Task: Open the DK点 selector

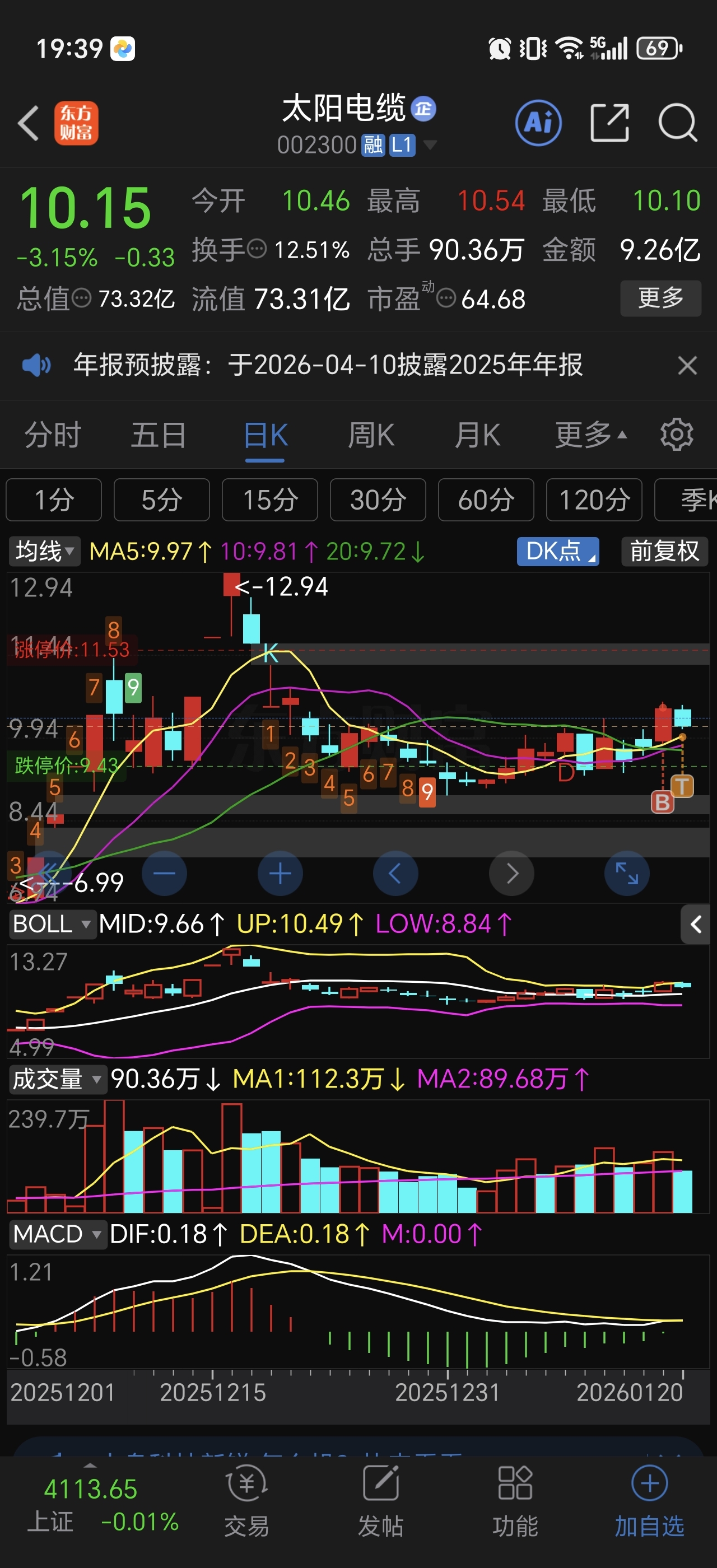Action: 557,552
